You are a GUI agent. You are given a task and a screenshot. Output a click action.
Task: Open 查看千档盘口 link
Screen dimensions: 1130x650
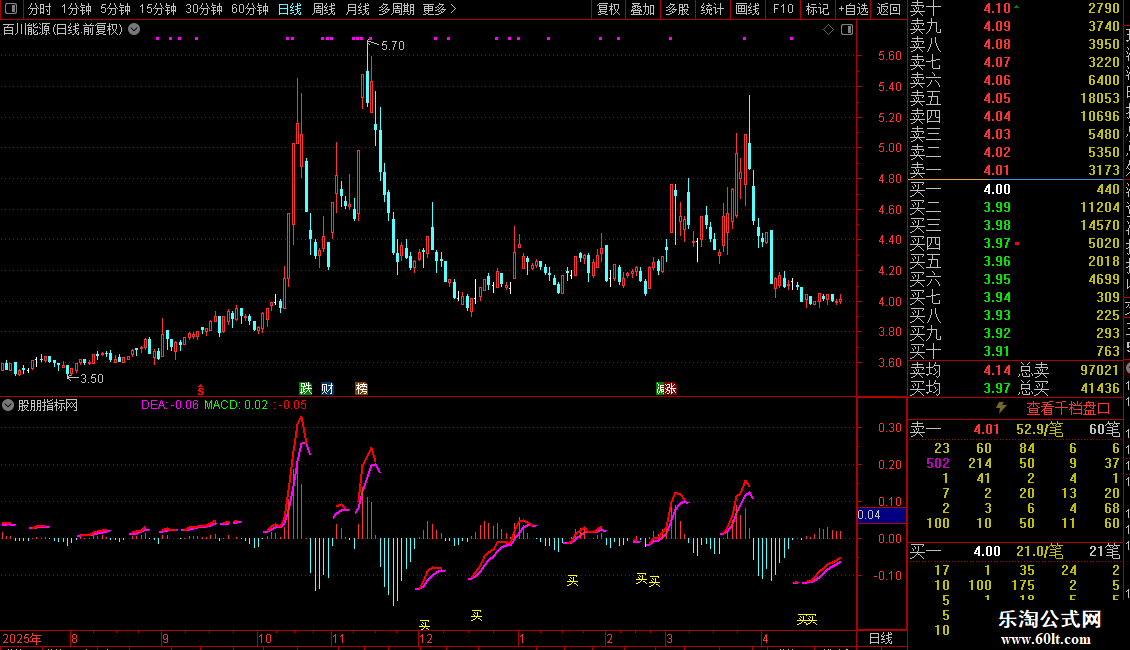pyautogui.click(x=1068, y=409)
